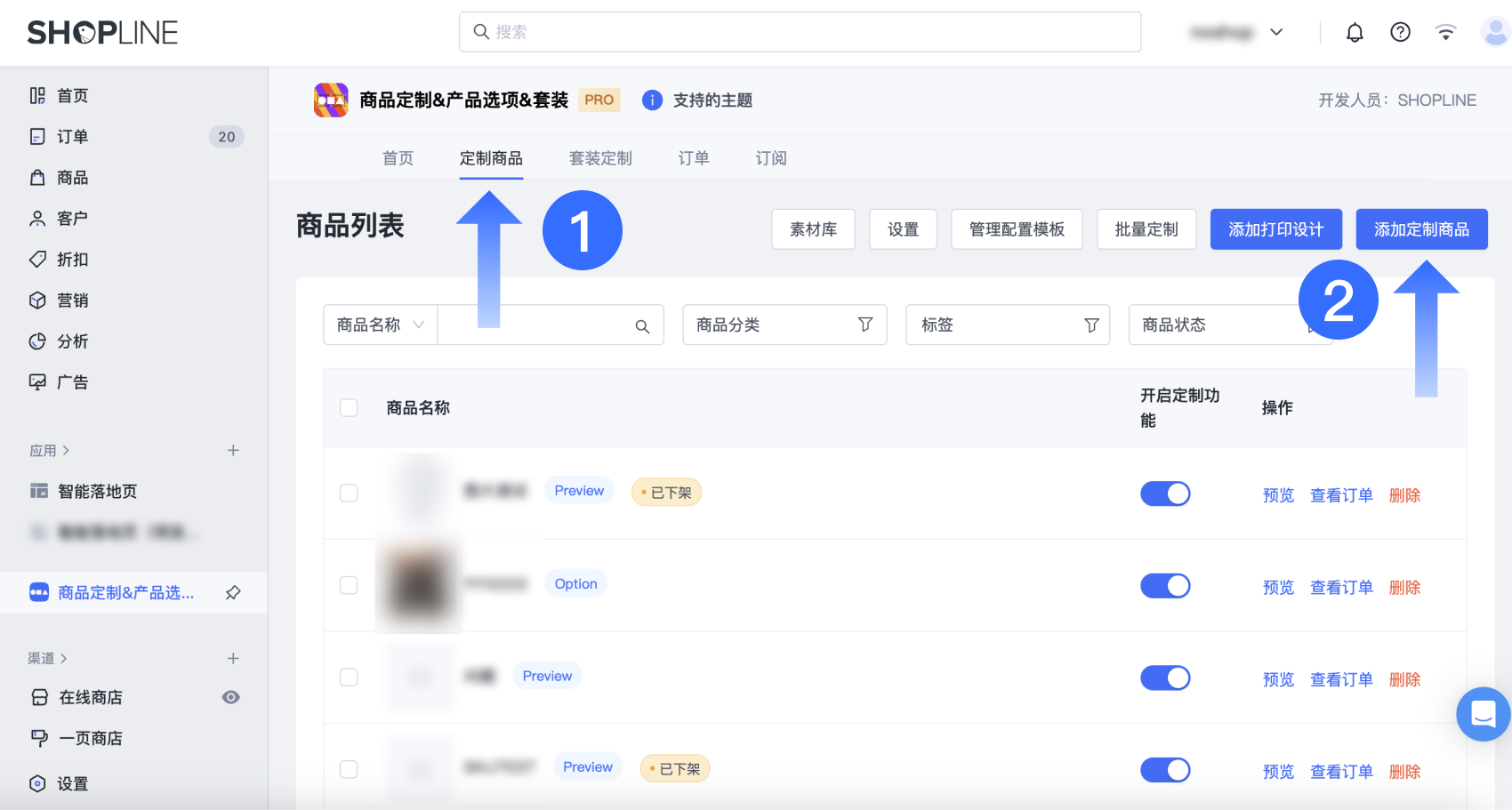Click 查看订单 in the Option row
Viewport: 1512px width, 810px height.
(x=1341, y=588)
